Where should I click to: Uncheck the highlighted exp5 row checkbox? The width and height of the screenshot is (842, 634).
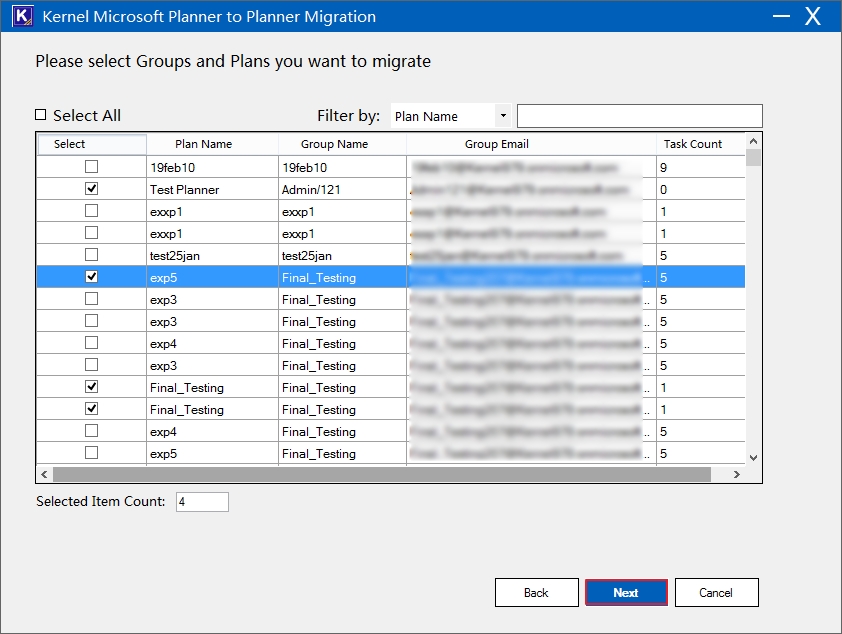coord(91,277)
